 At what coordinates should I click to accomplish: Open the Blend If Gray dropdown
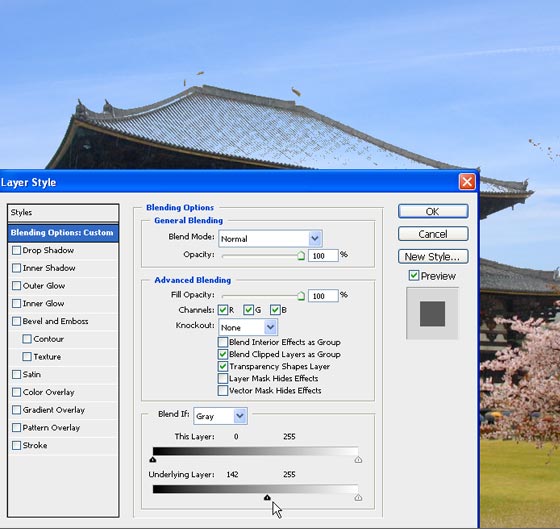220,416
